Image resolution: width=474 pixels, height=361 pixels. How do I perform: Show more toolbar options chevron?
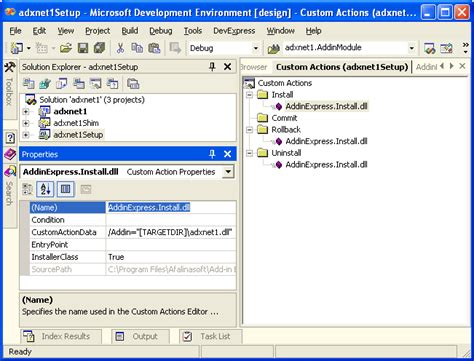point(466,48)
